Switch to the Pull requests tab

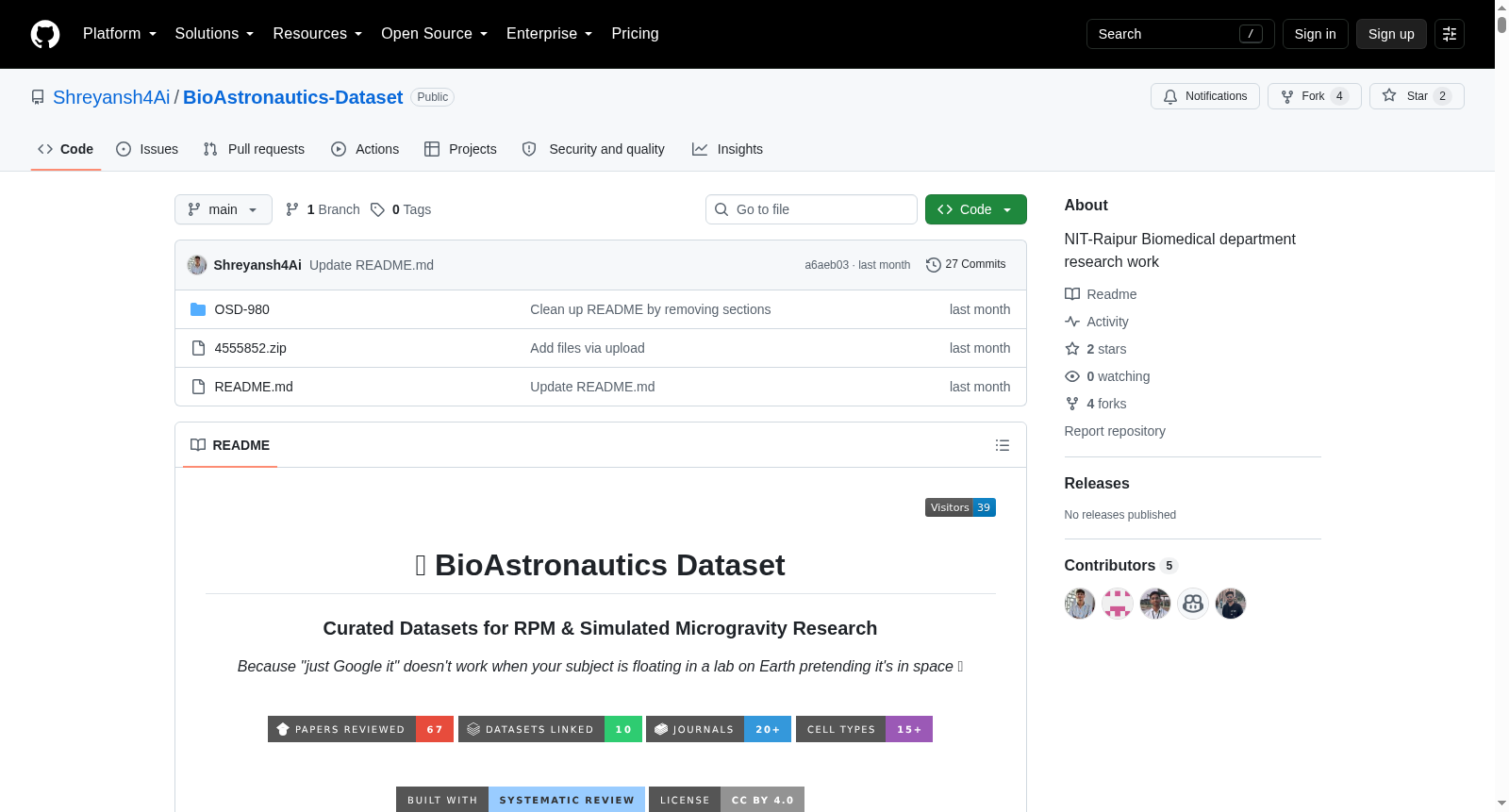pyautogui.click(x=254, y=149)
